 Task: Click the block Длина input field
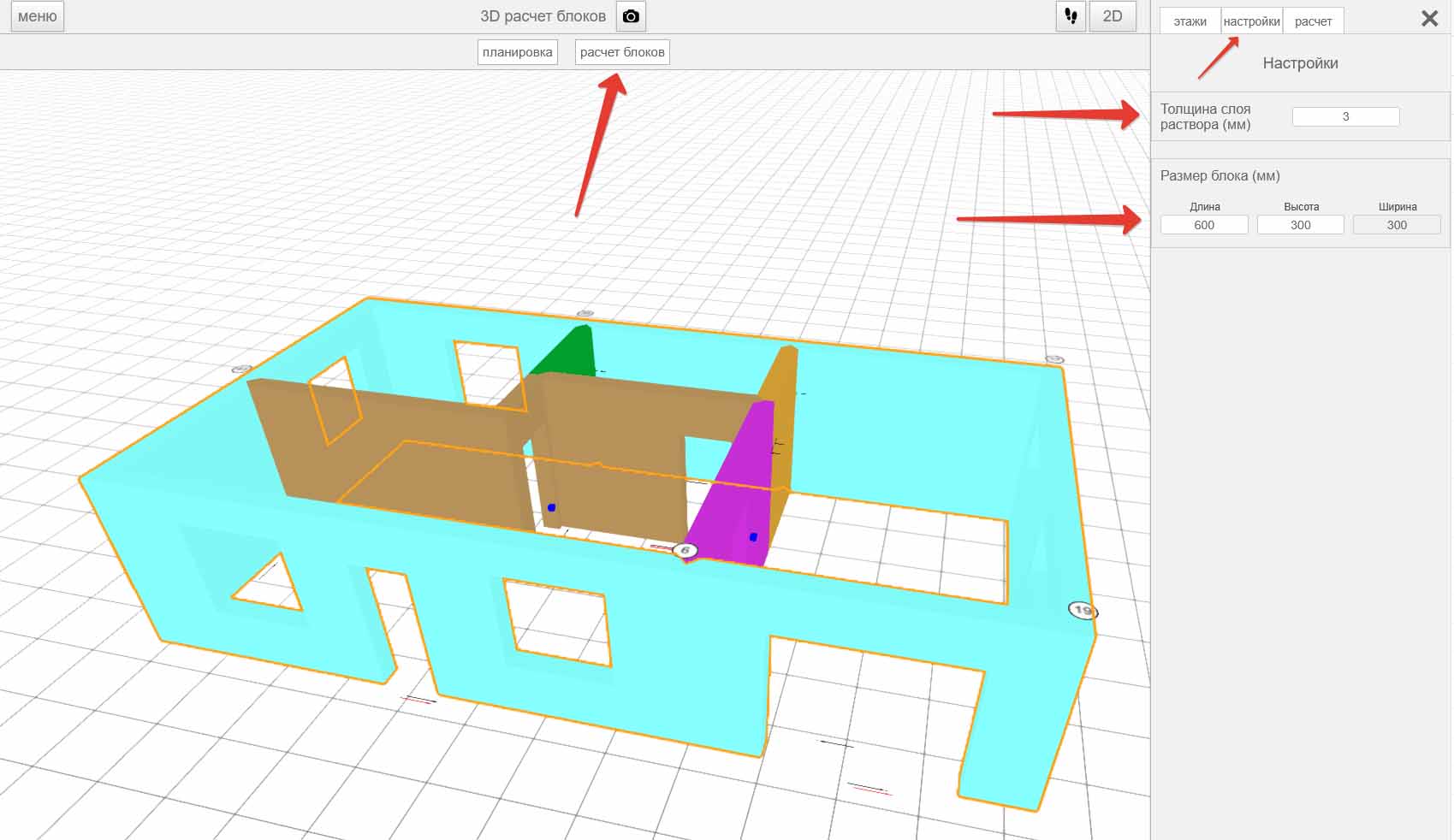click(x=1203, y=225)
